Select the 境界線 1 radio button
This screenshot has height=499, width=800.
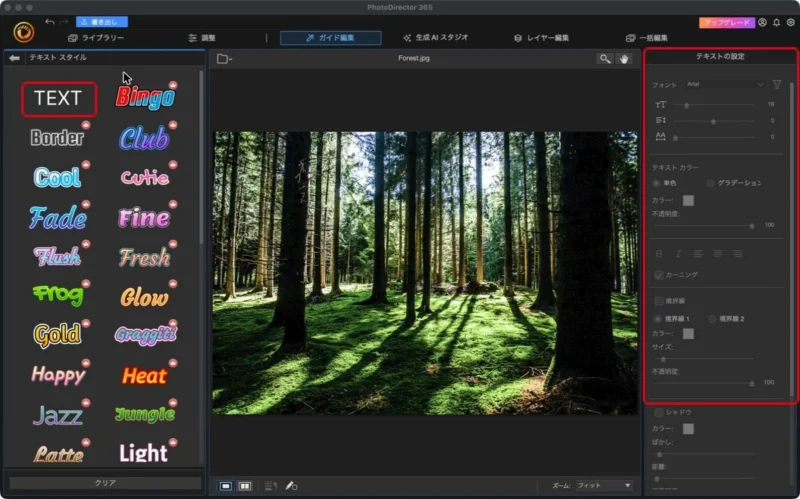[x=658, y=319]
